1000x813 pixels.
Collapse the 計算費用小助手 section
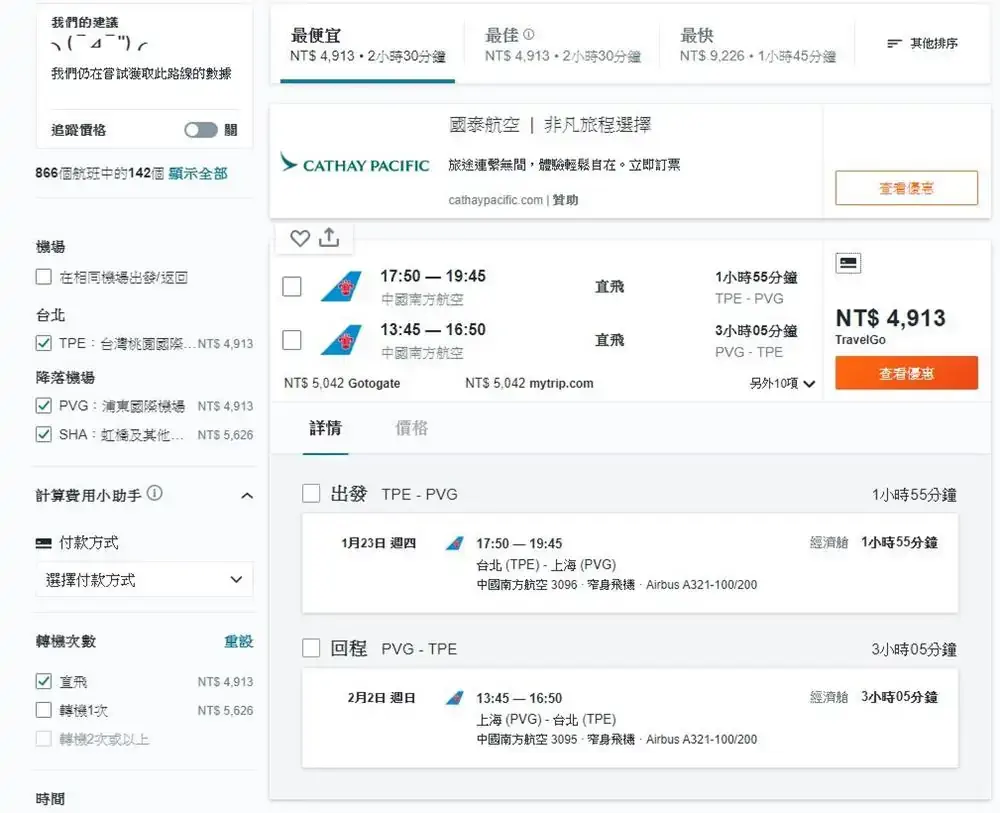point(247,495)
